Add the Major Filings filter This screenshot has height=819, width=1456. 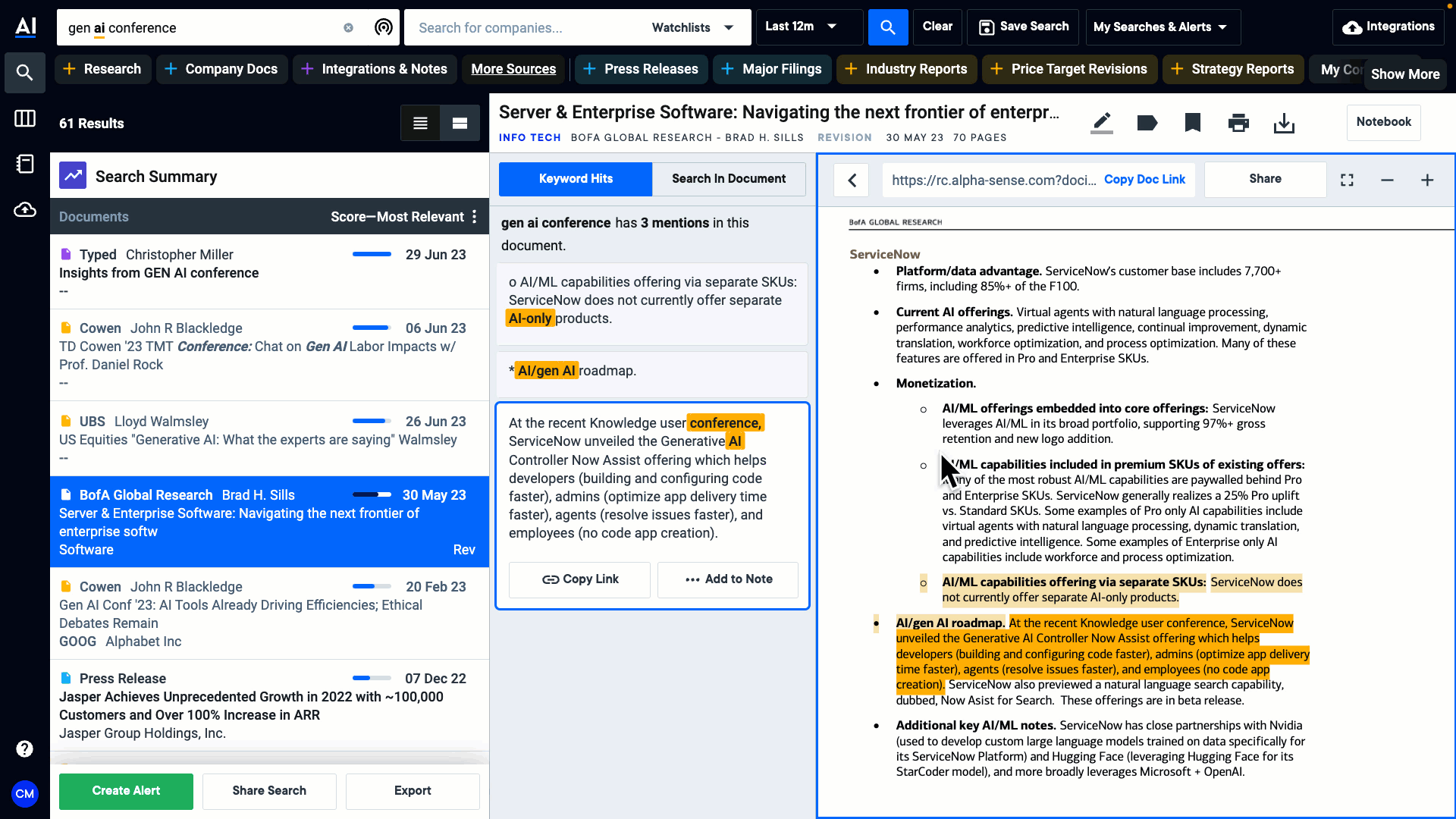[x=772, y=69]
